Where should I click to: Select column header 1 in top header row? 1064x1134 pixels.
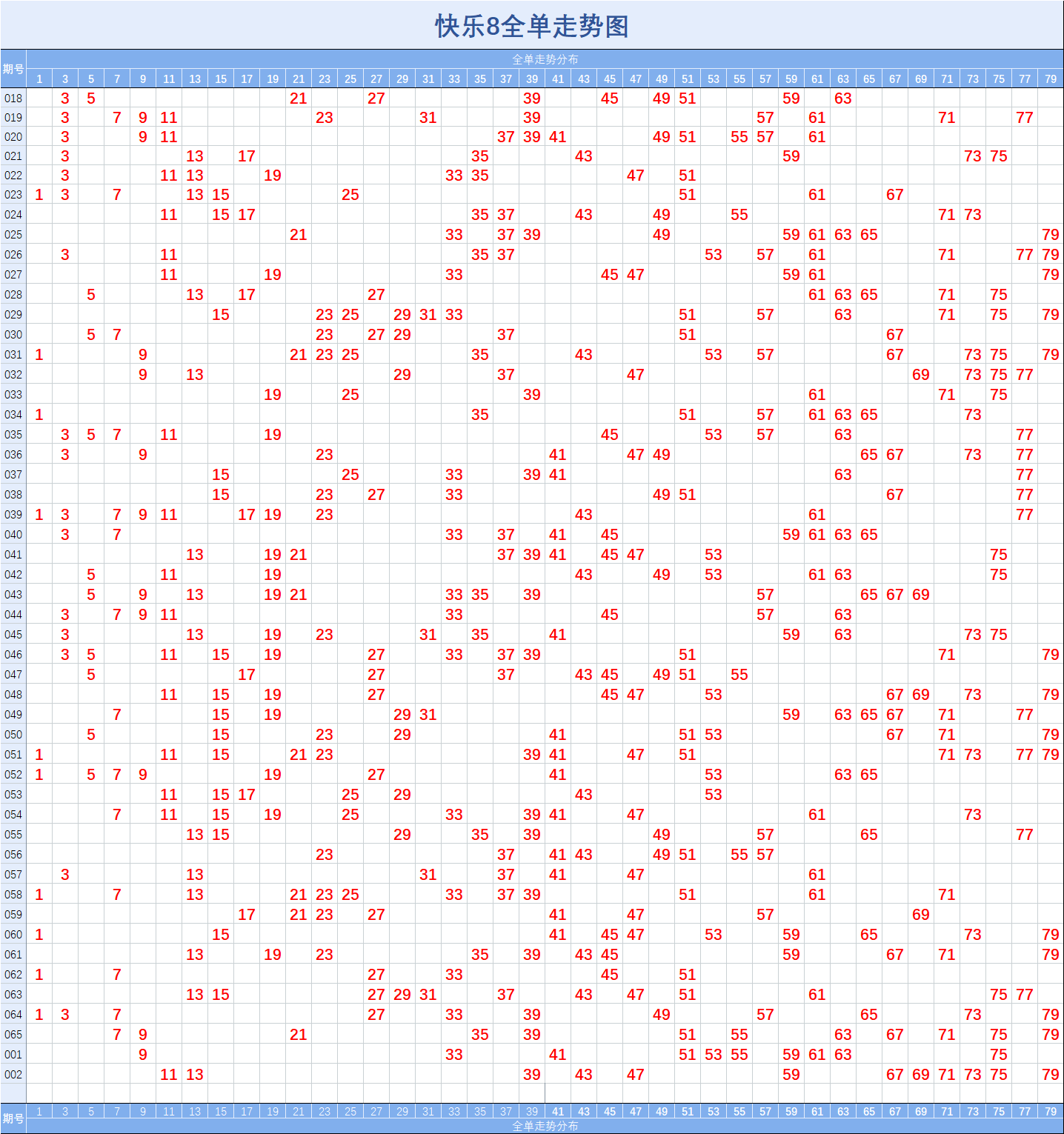pyautogui.click(x=39, y=79)
